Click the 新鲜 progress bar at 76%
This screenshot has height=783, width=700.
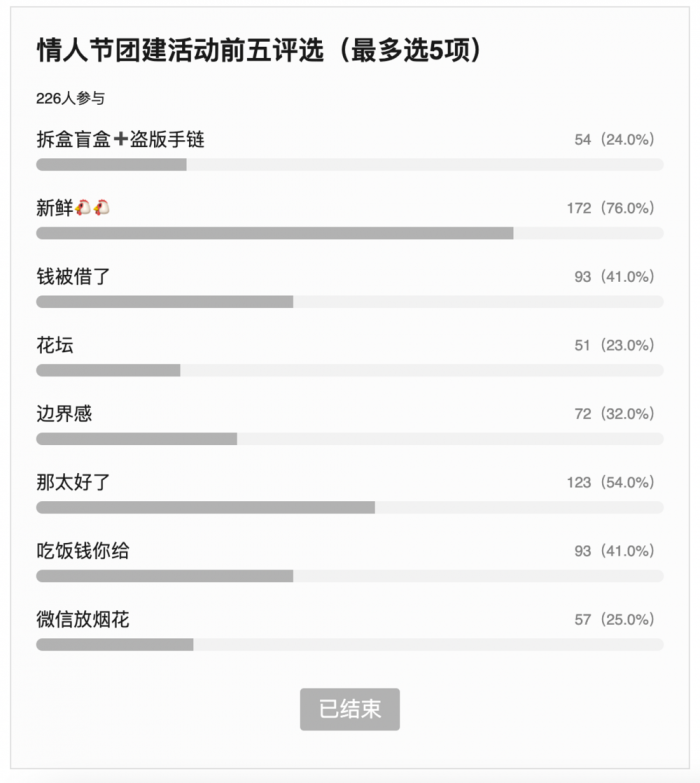coord(350,233)
